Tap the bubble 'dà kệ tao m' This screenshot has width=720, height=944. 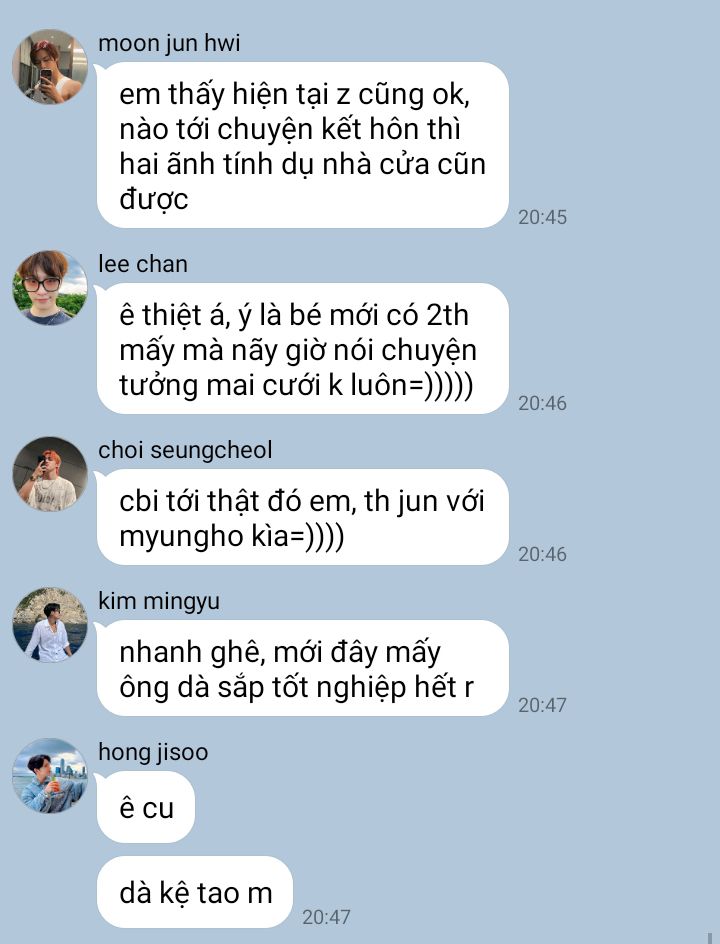195,892
